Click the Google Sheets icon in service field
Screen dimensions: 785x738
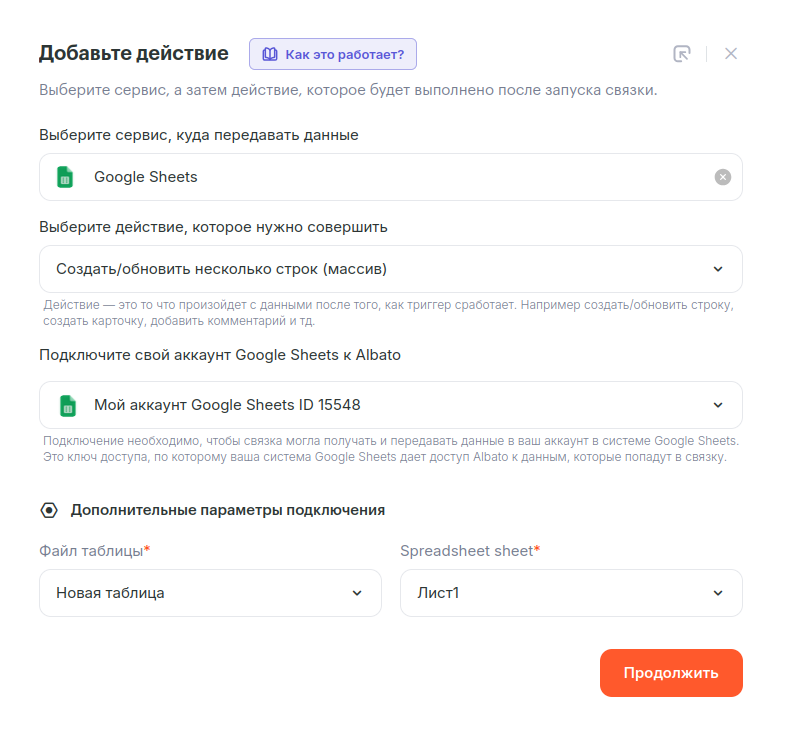66,177
